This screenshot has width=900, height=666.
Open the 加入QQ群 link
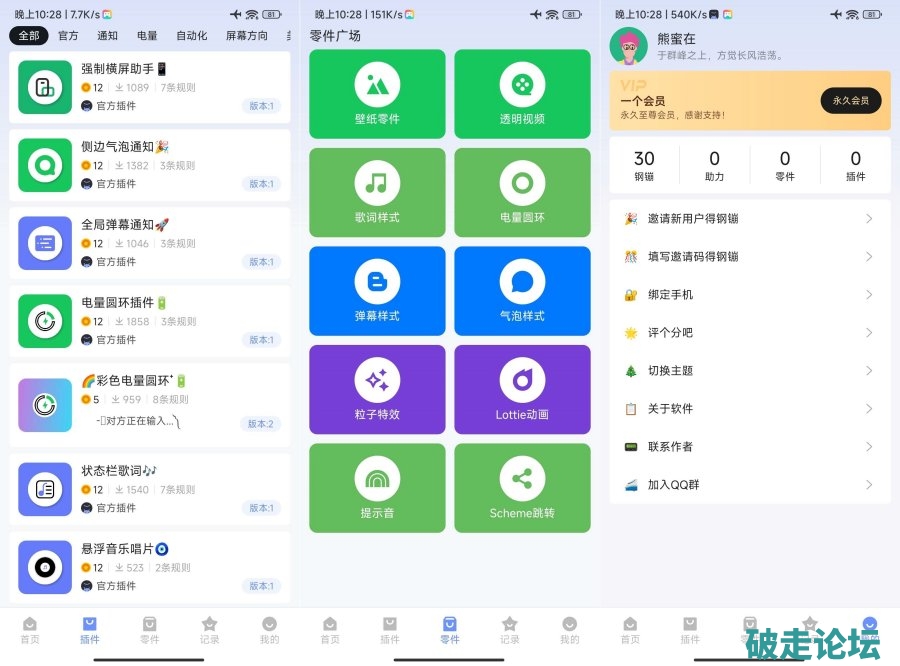(x=673, y=485)
